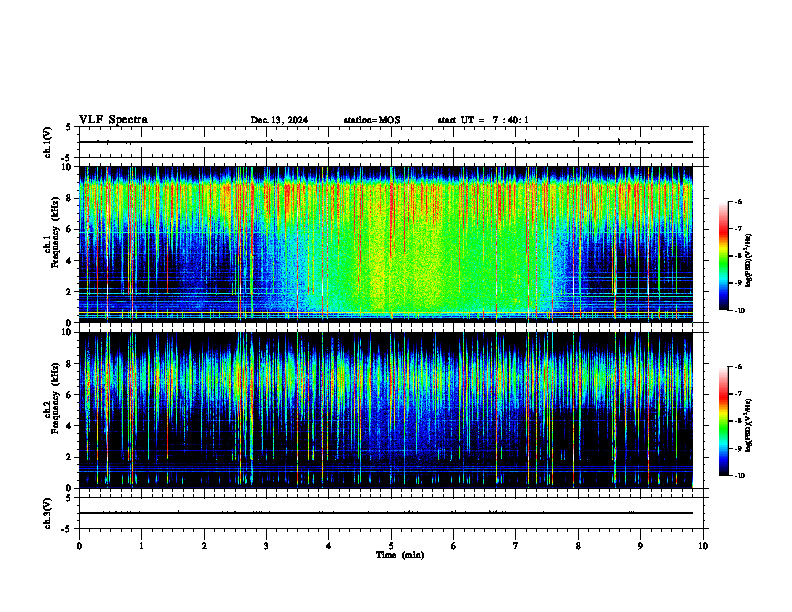Select the "start UT = 7 : 40: 1" text

[483, 120]
